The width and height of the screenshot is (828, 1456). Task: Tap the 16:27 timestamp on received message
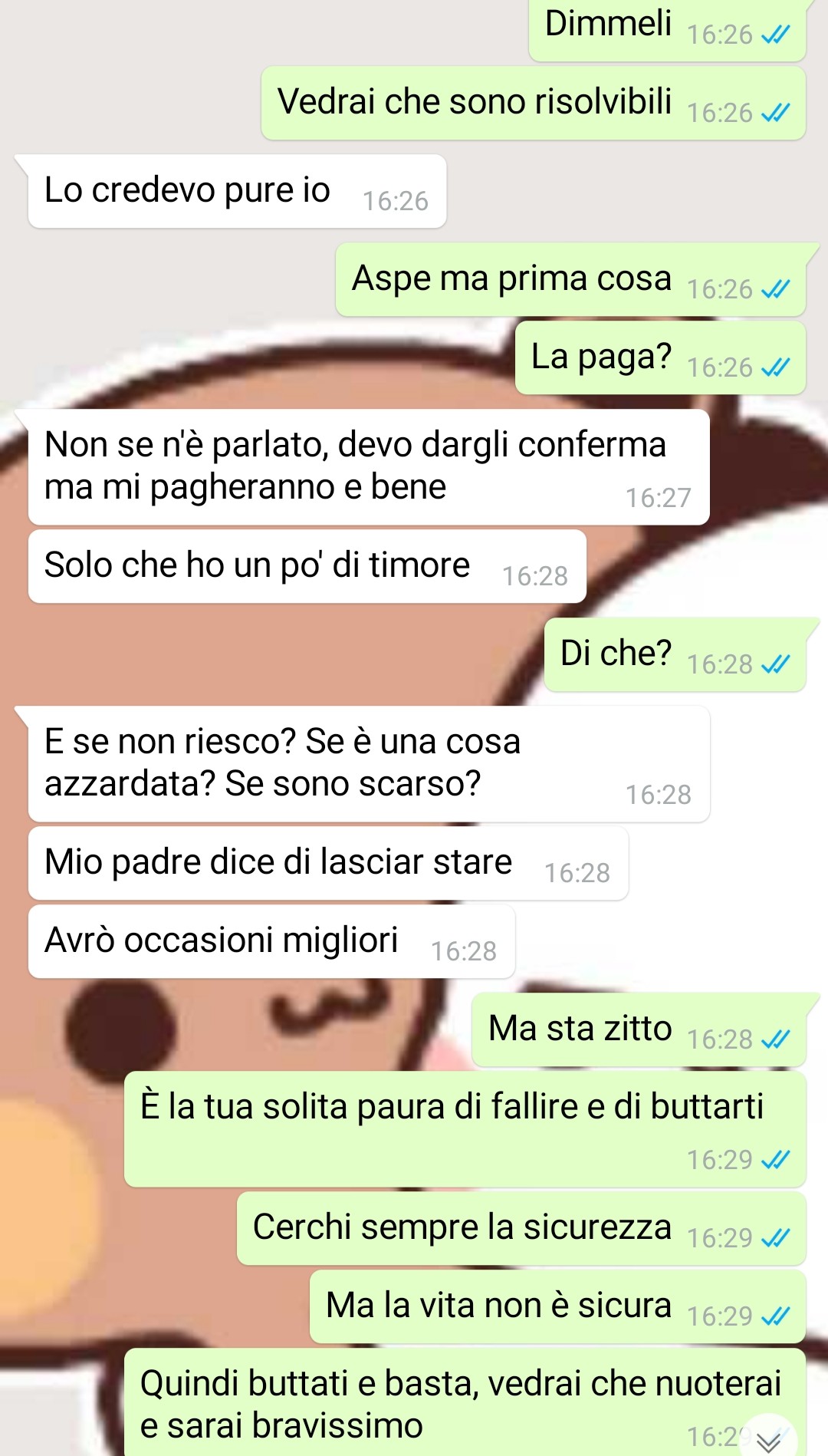click(x=658, y=498)
